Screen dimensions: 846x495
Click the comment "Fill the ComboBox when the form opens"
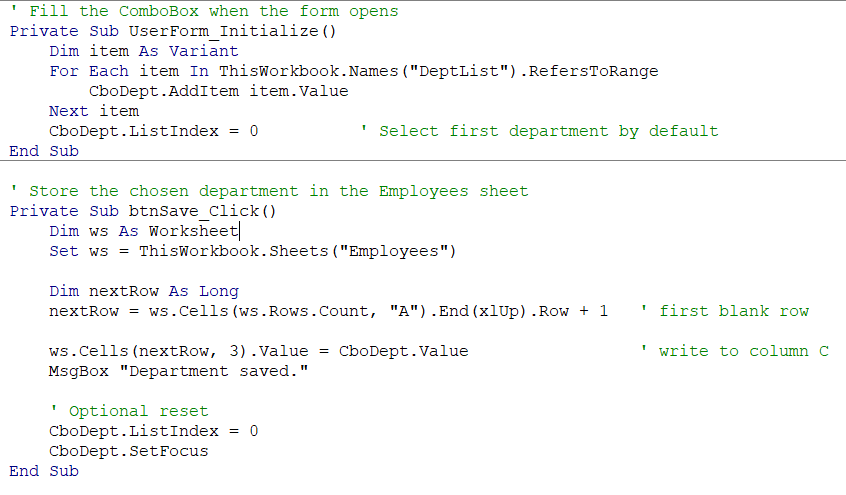(x=204, y=11)
